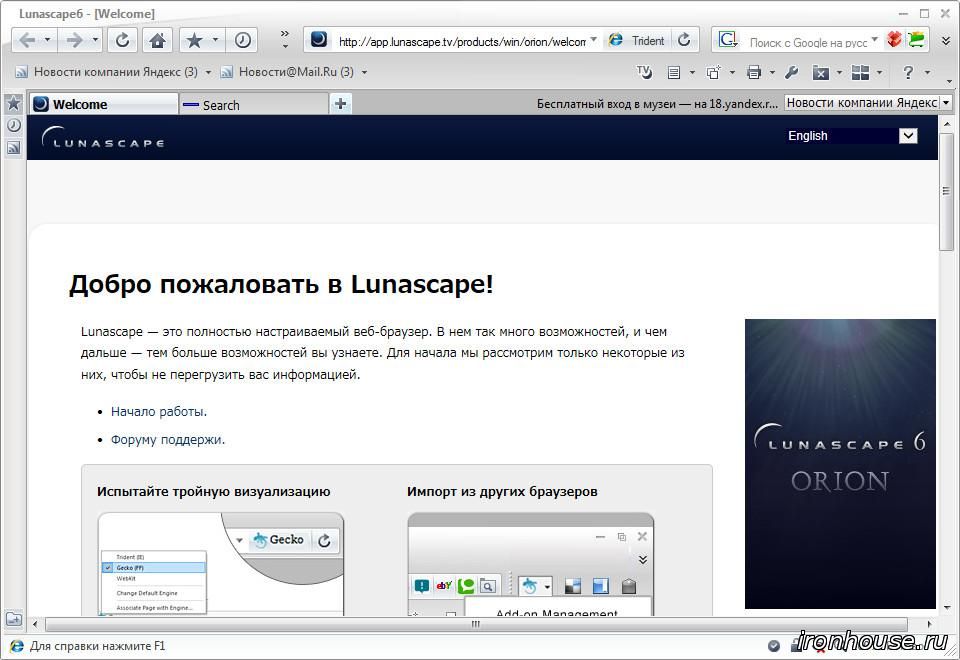Open the search engine dropdown arrow
The height and width of the screenshot is (660, 960).
[874, 40]
